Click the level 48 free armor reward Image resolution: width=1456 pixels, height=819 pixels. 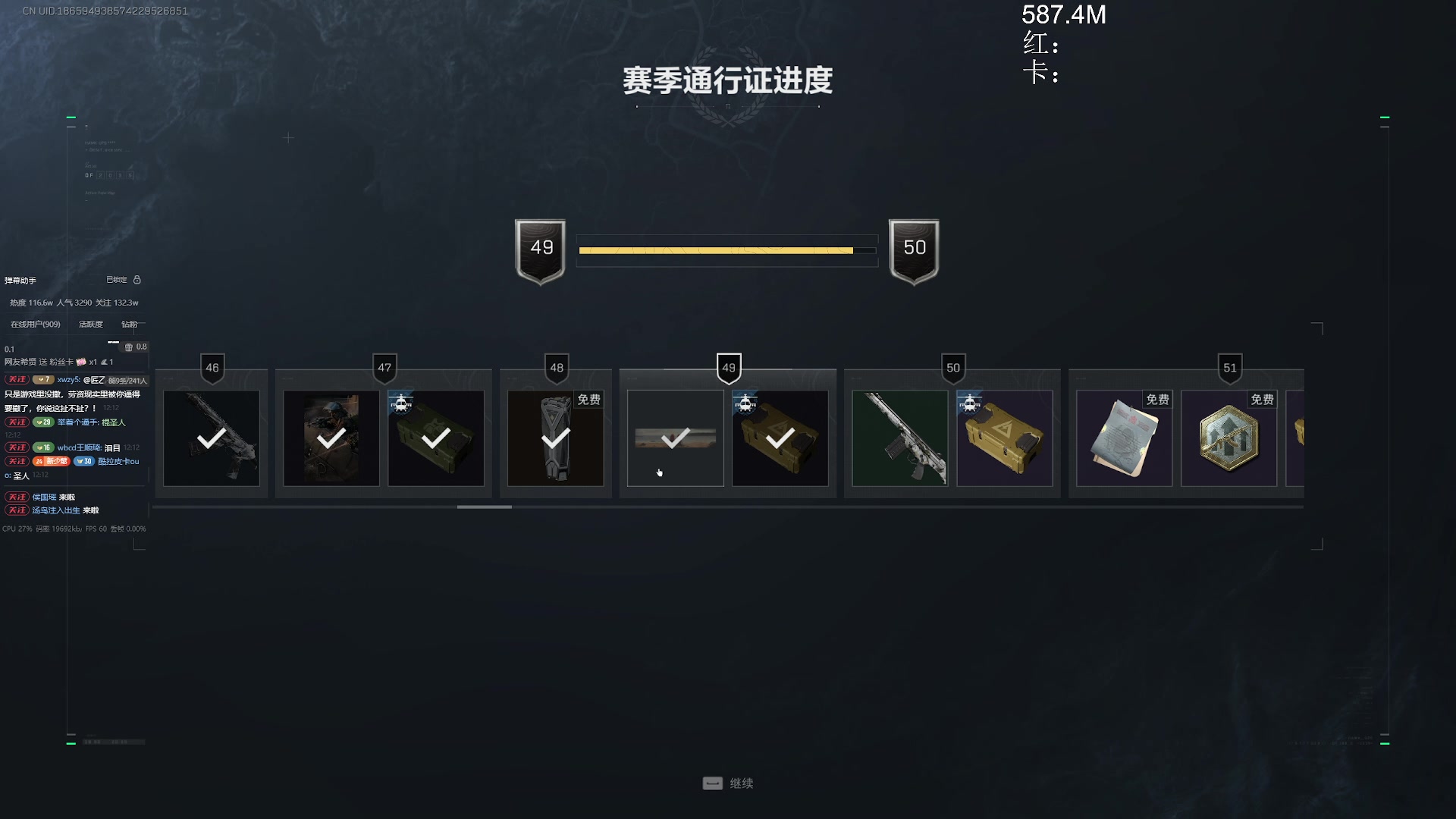coord(556,438)
